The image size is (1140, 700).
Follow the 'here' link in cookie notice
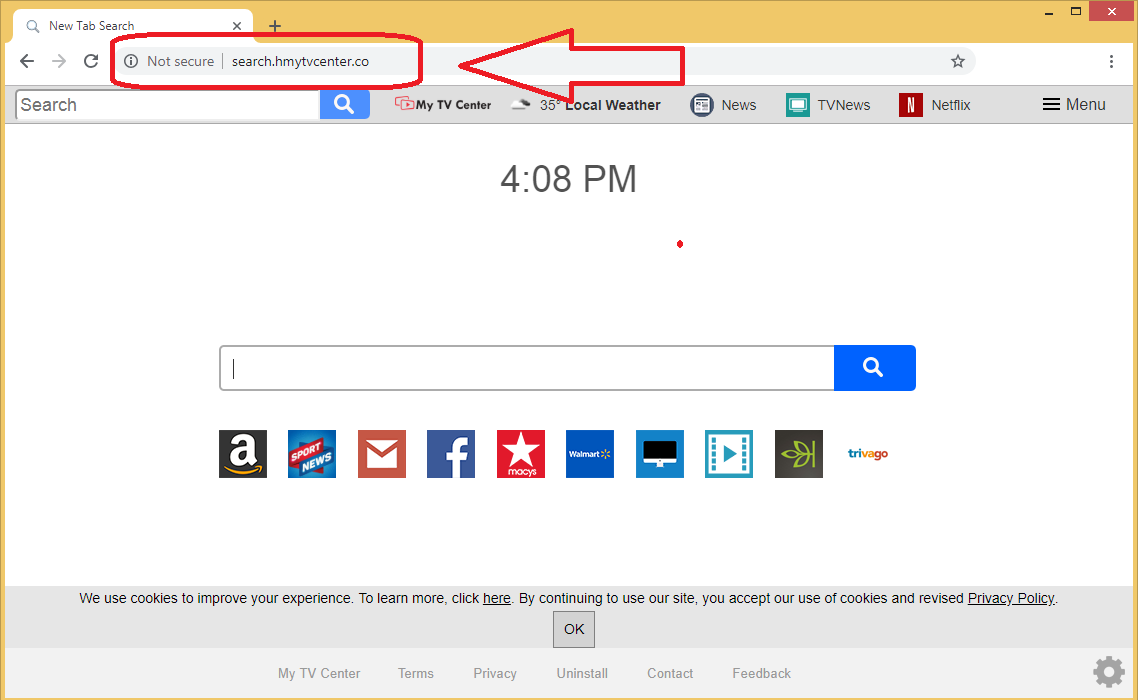[497, 598]
